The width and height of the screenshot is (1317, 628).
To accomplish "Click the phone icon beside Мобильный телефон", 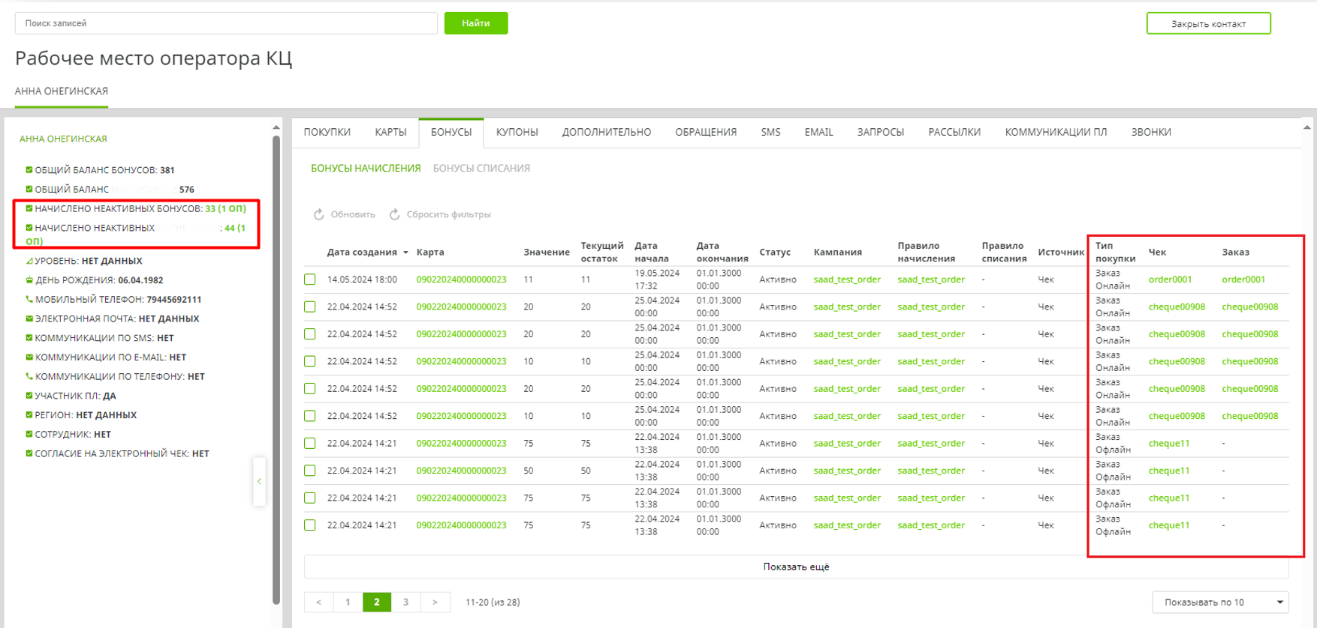I will pyautogui.click(x=29, y=299).
